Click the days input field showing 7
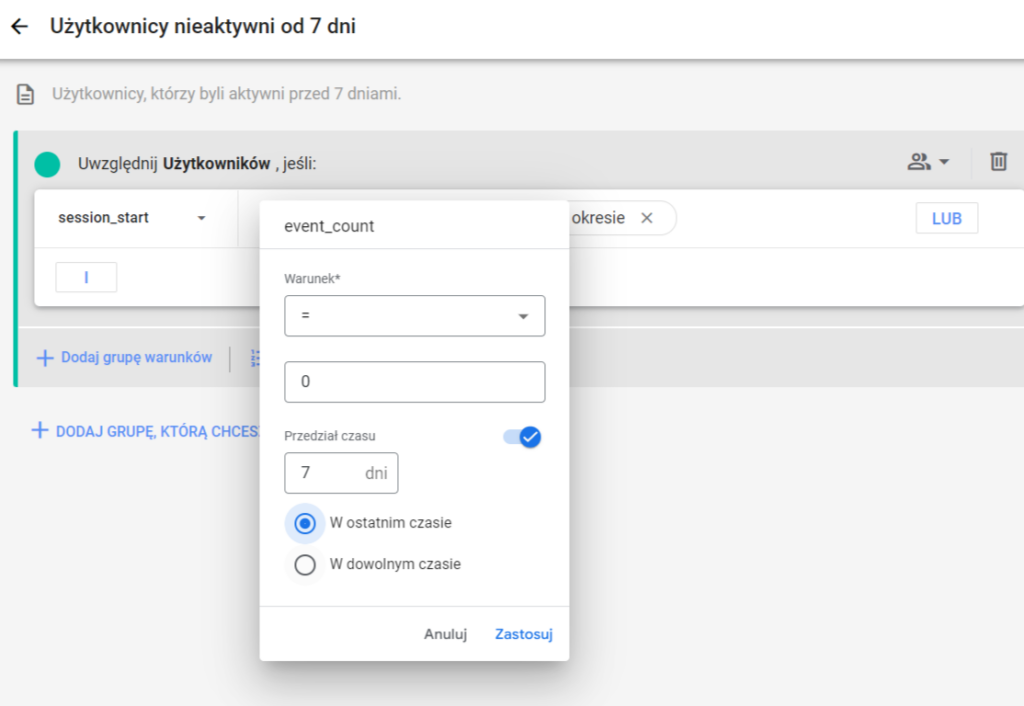Viewport: 1024px width, 706px height. coord(341,473)
